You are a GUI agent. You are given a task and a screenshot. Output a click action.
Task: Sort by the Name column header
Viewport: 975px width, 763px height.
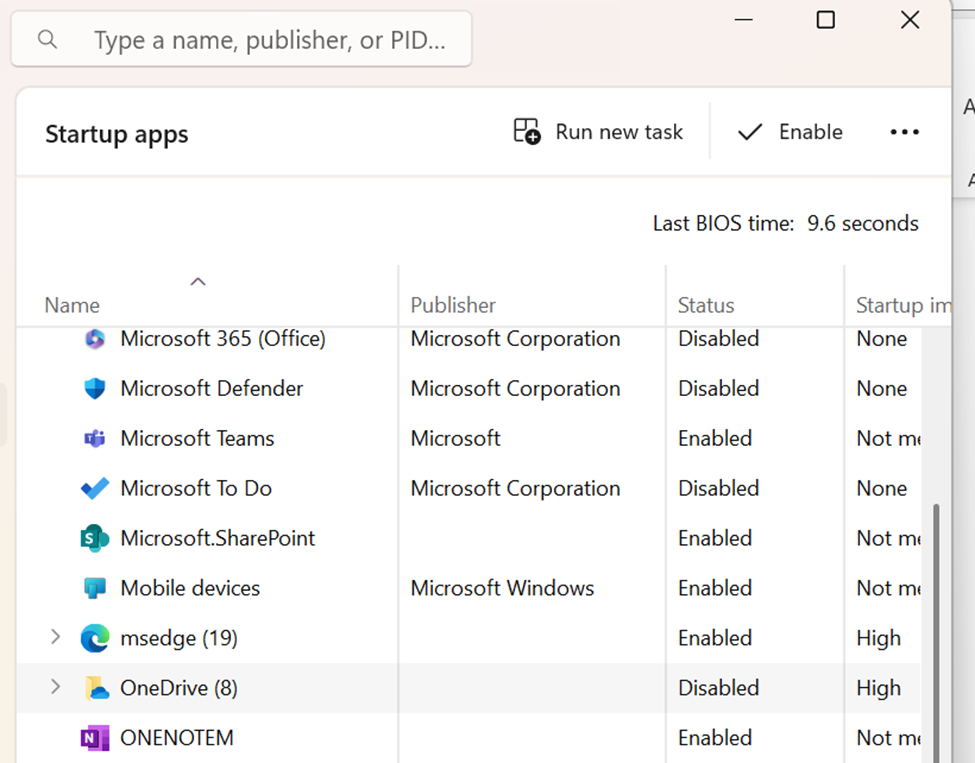72,305
